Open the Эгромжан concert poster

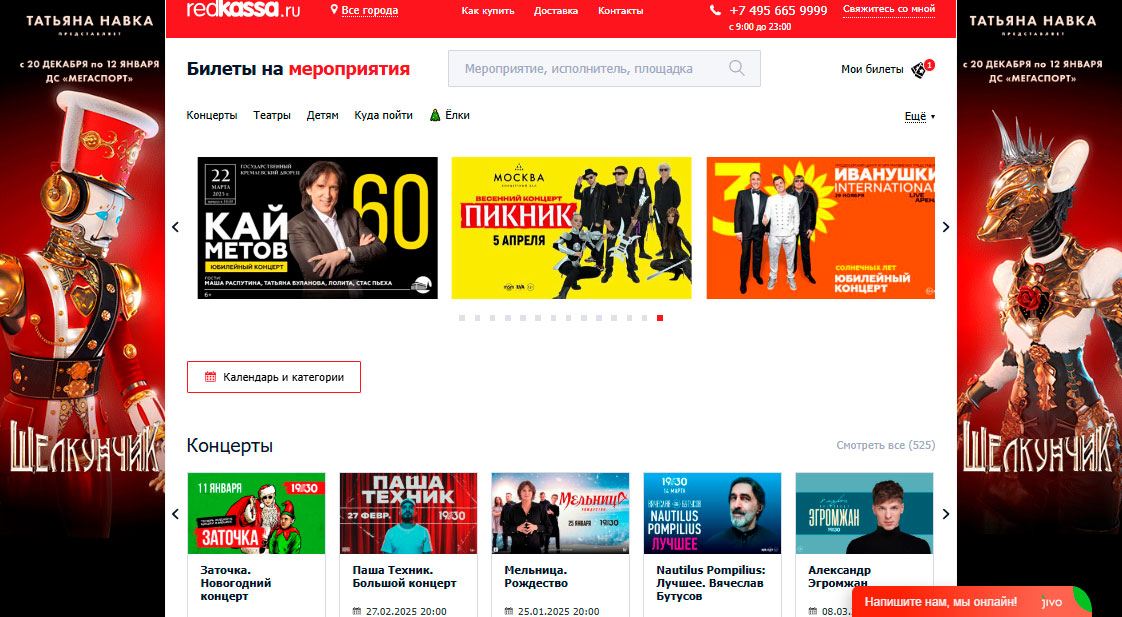[864, 513]
